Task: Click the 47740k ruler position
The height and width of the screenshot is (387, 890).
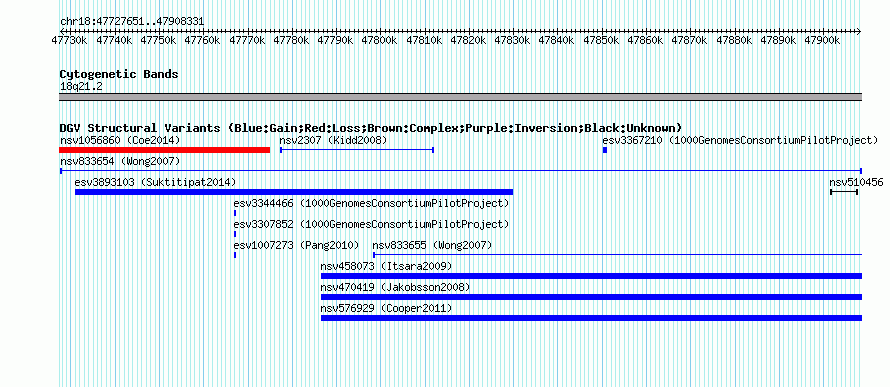Action: pyautogui.click(x=114, y=40)
